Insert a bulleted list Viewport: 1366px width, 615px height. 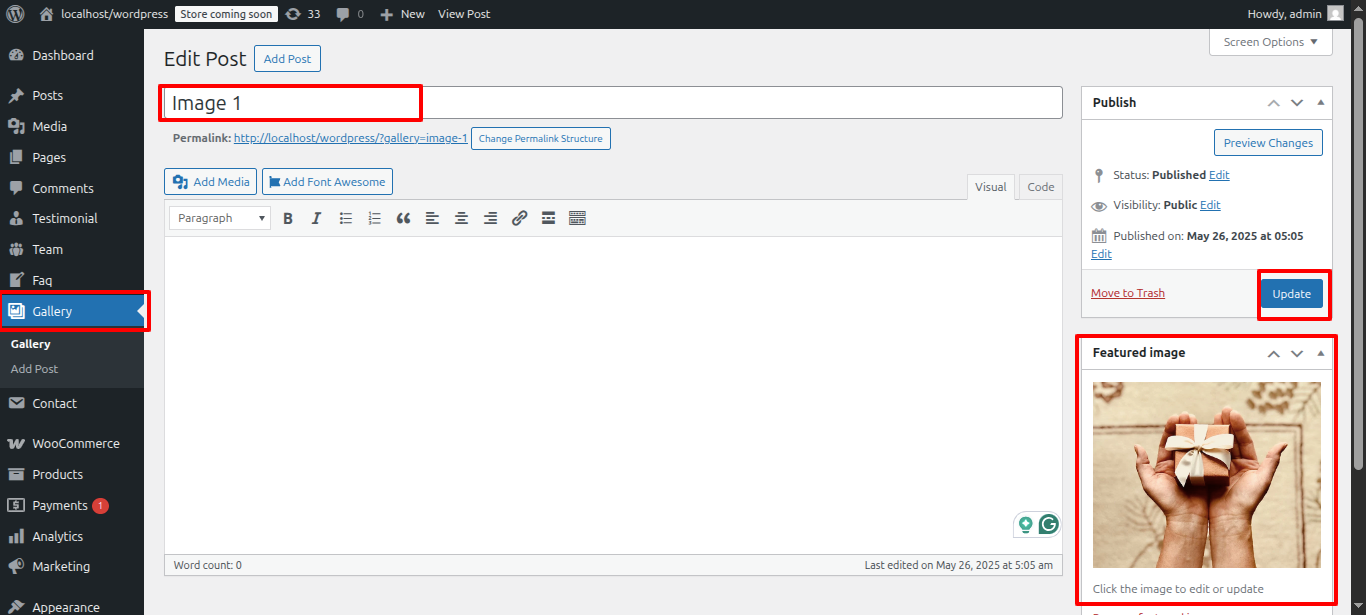(x=346, y=218)
